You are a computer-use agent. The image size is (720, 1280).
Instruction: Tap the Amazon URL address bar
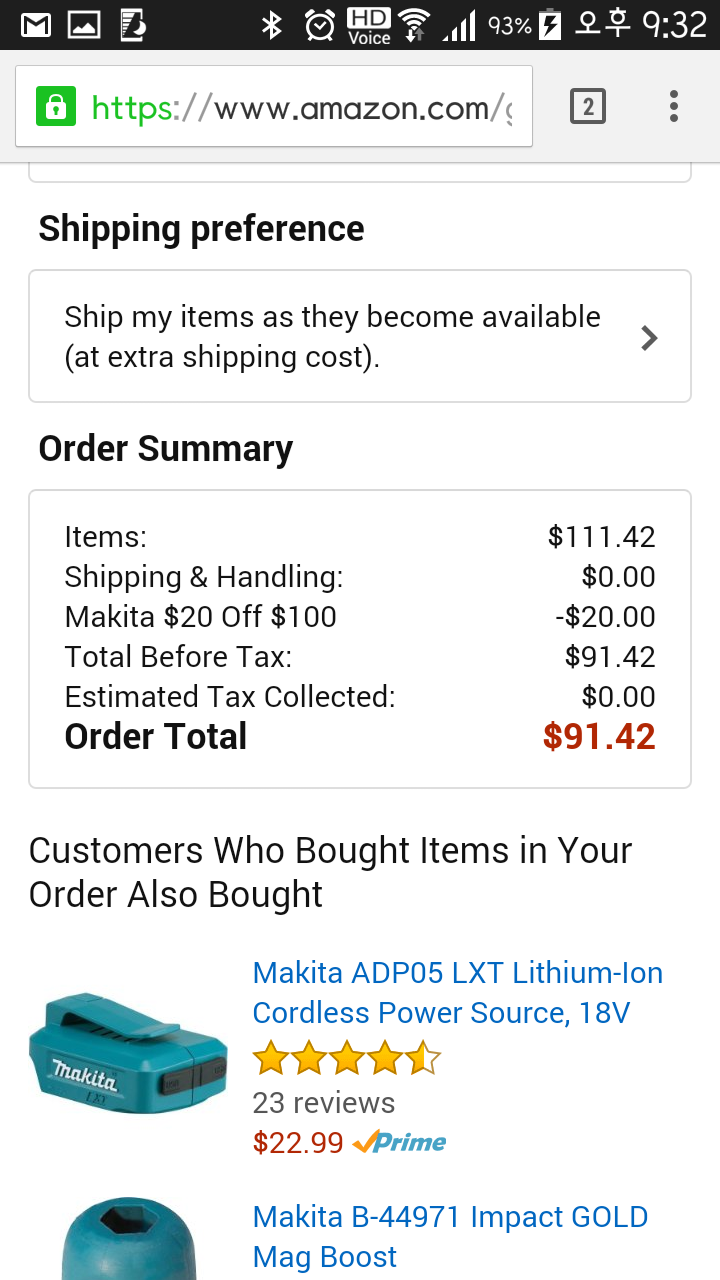point(300,107)
